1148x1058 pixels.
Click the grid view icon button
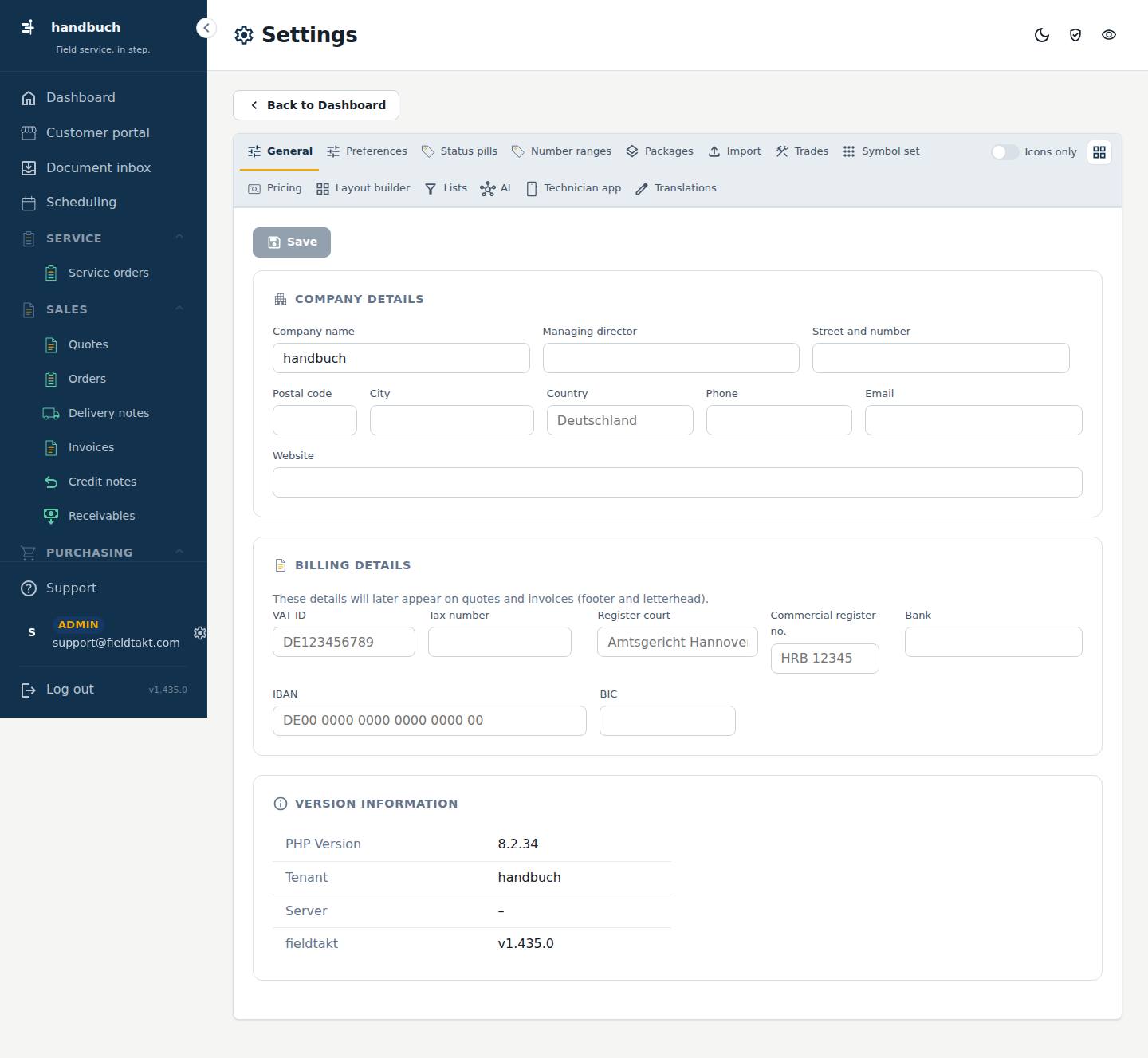pos(1099,152)
